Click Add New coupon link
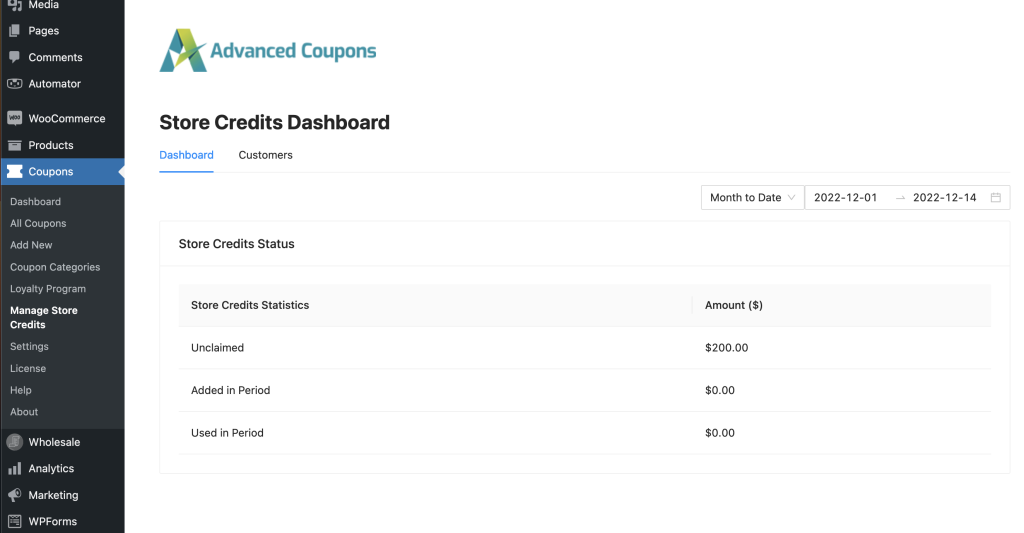 click(31, 245)
